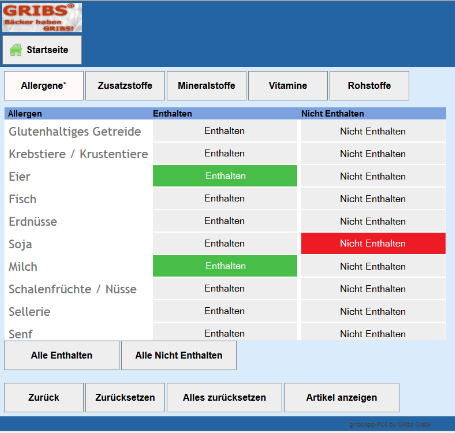Open the Zusatzstoffe tab
455x433 pixels.
125,86
